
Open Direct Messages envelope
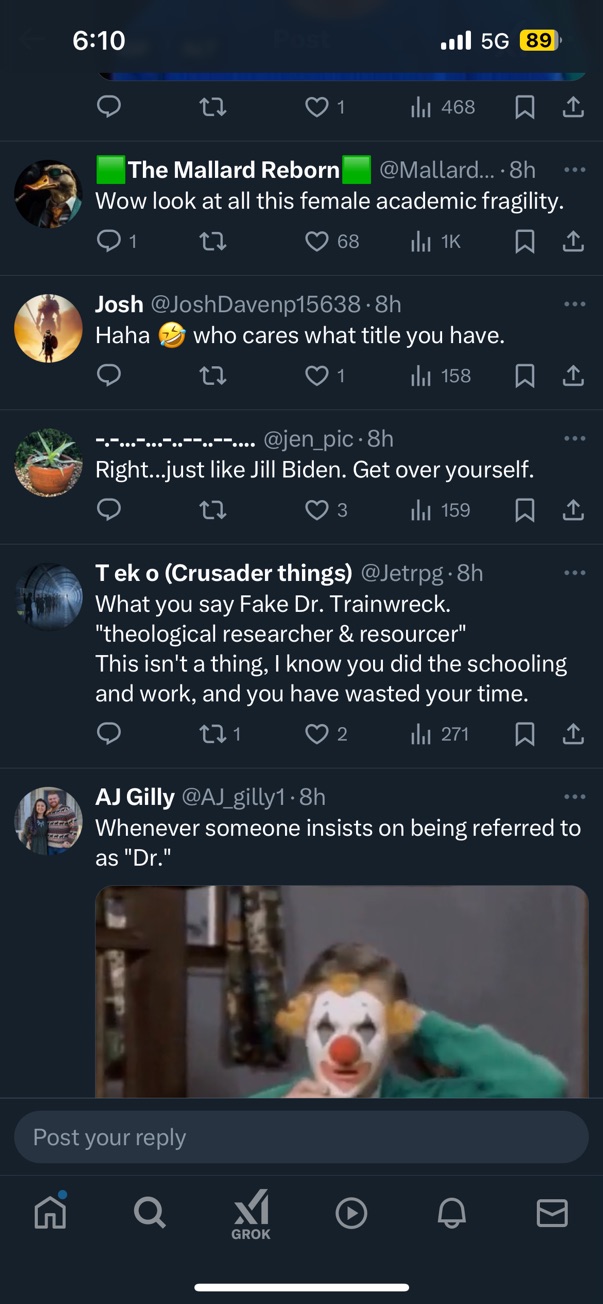click(x=552, y=1212)
